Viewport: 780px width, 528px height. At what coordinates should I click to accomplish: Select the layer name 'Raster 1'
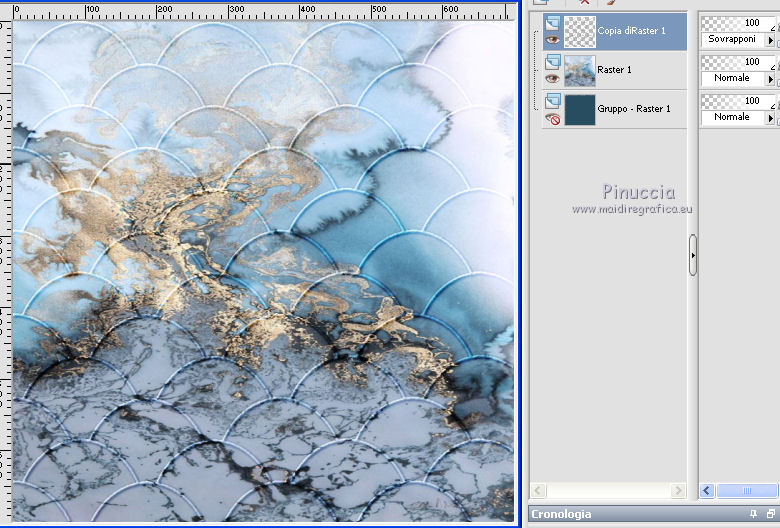pyautogui.click(x=614, y=70)
